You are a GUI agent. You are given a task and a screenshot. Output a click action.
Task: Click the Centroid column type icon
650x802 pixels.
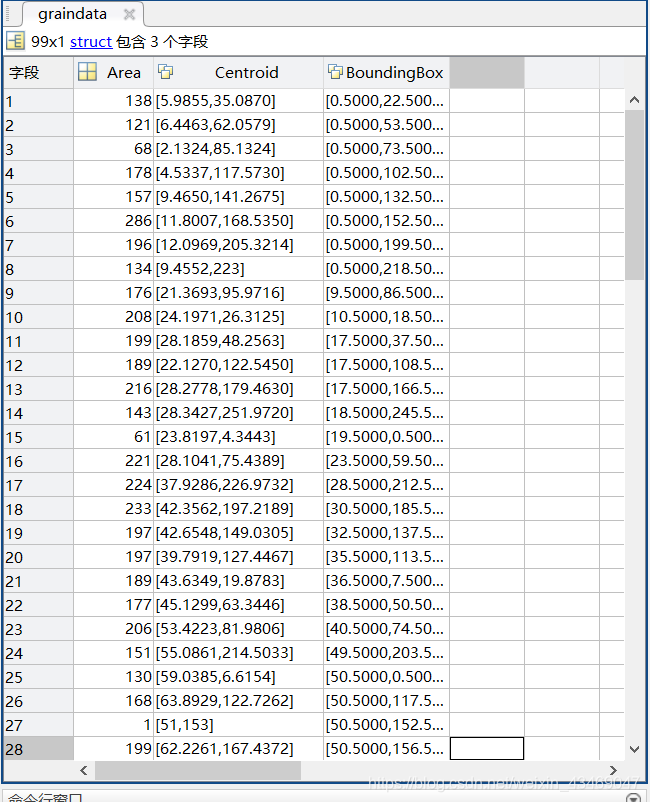[x=166, y=72]
